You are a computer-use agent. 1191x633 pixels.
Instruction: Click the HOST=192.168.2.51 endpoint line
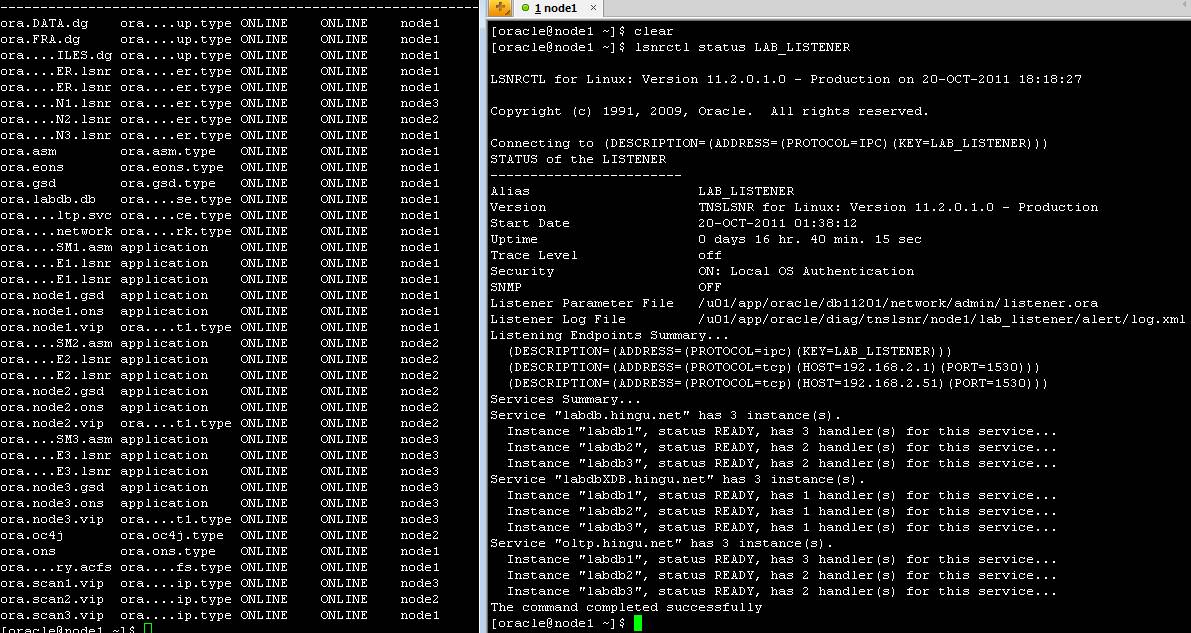click(x=774, y=383)
